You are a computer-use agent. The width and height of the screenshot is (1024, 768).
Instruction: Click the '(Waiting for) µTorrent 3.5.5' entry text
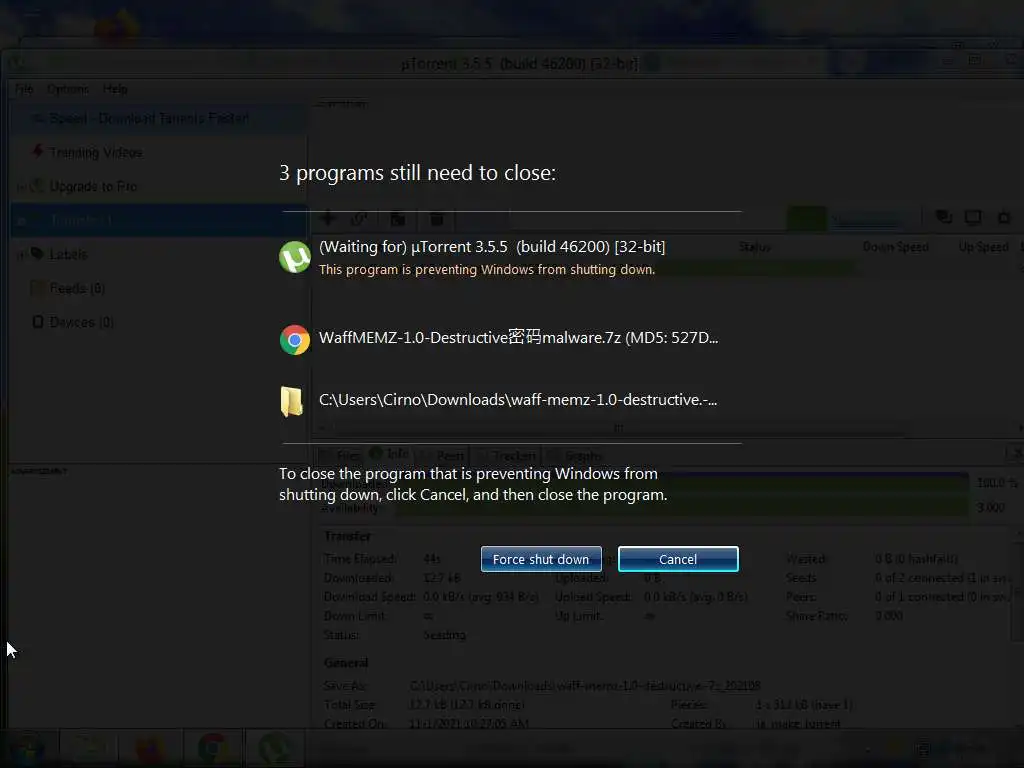[492, 247]
